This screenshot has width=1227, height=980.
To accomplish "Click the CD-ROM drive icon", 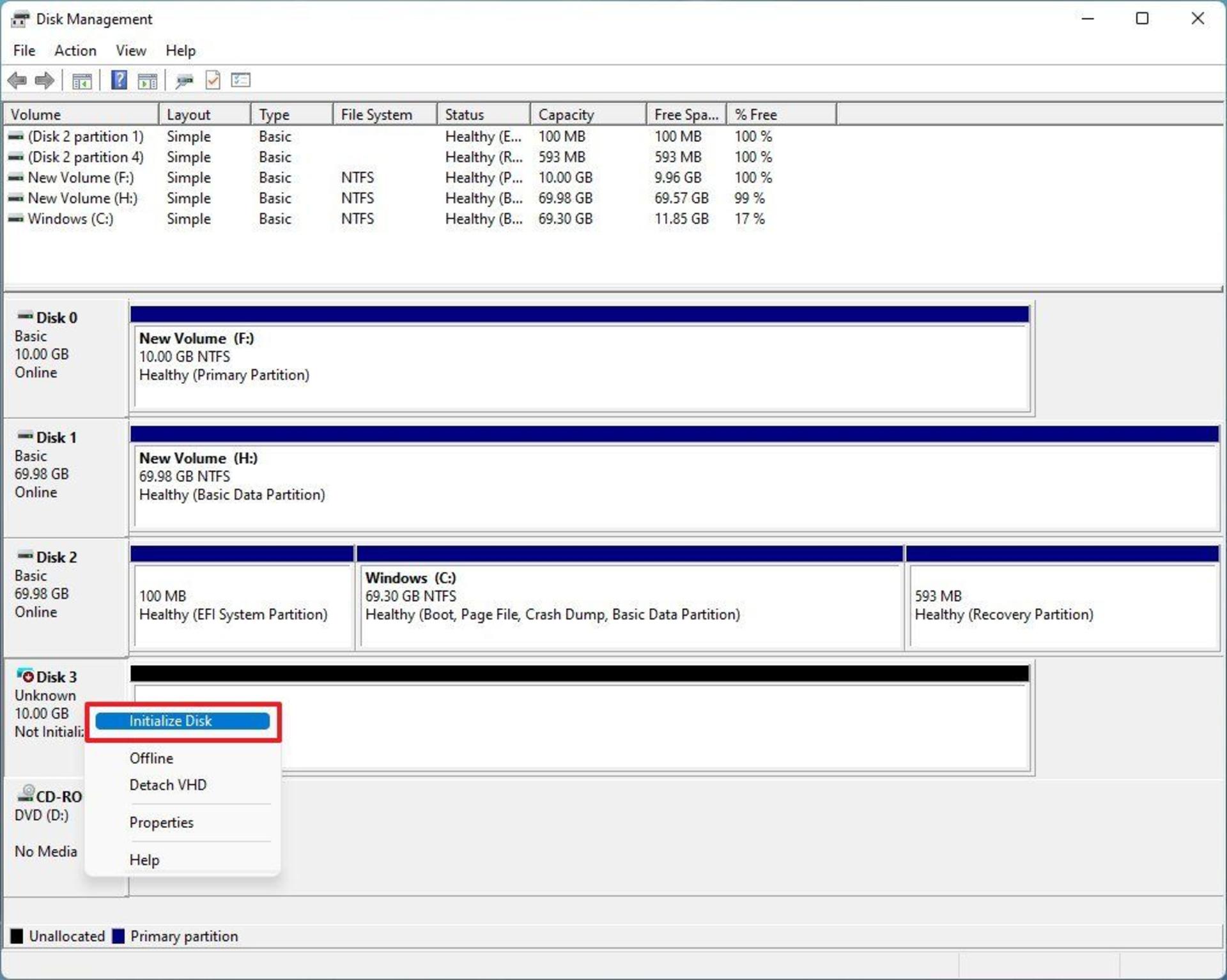I will pos(26,793).
